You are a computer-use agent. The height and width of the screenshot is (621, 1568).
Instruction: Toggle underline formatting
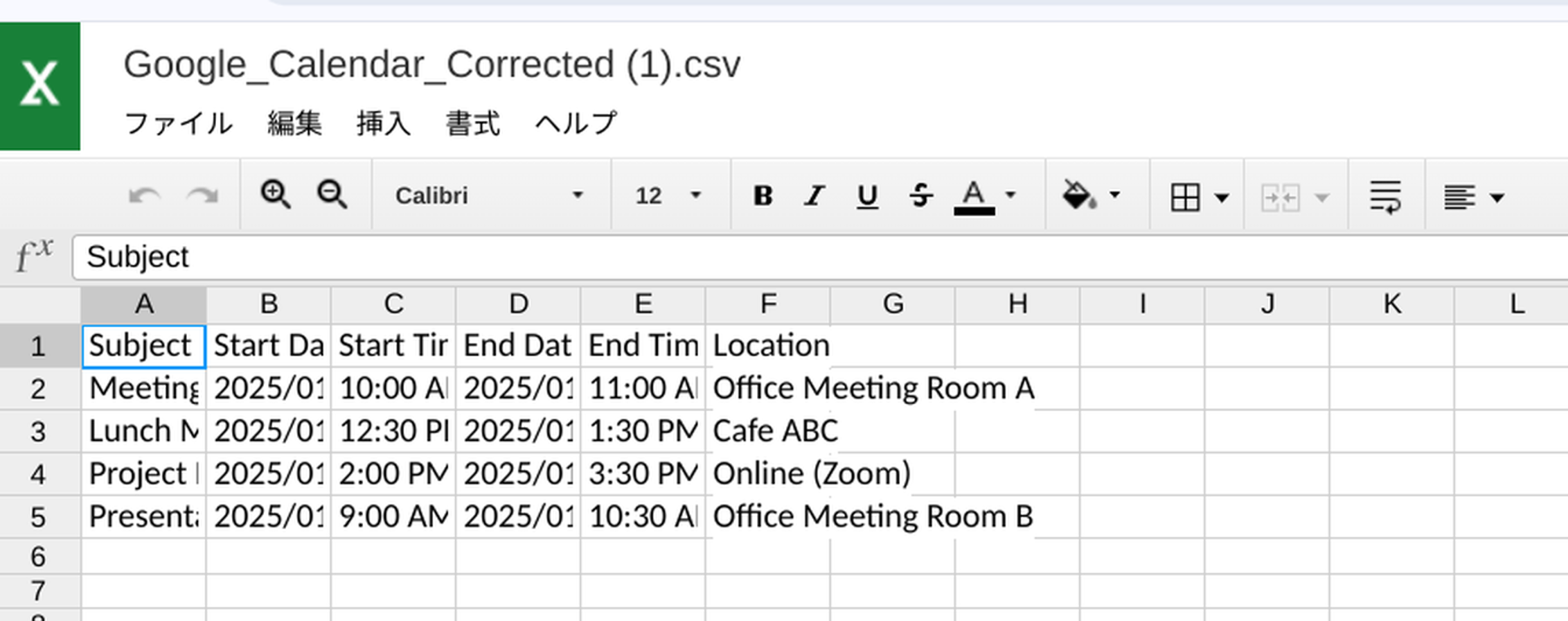867,196
